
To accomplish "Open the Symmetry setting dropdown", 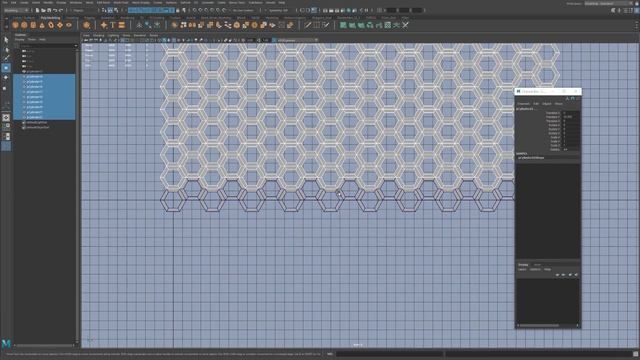I will (x=279, y=10).
